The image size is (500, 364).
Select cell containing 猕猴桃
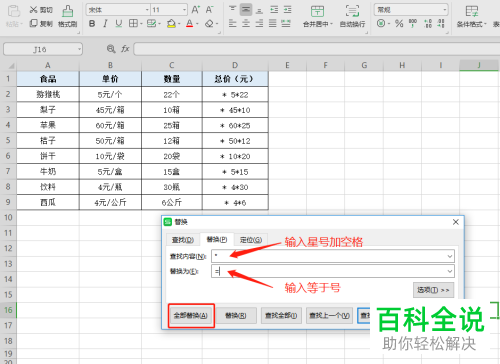[48, 94]
